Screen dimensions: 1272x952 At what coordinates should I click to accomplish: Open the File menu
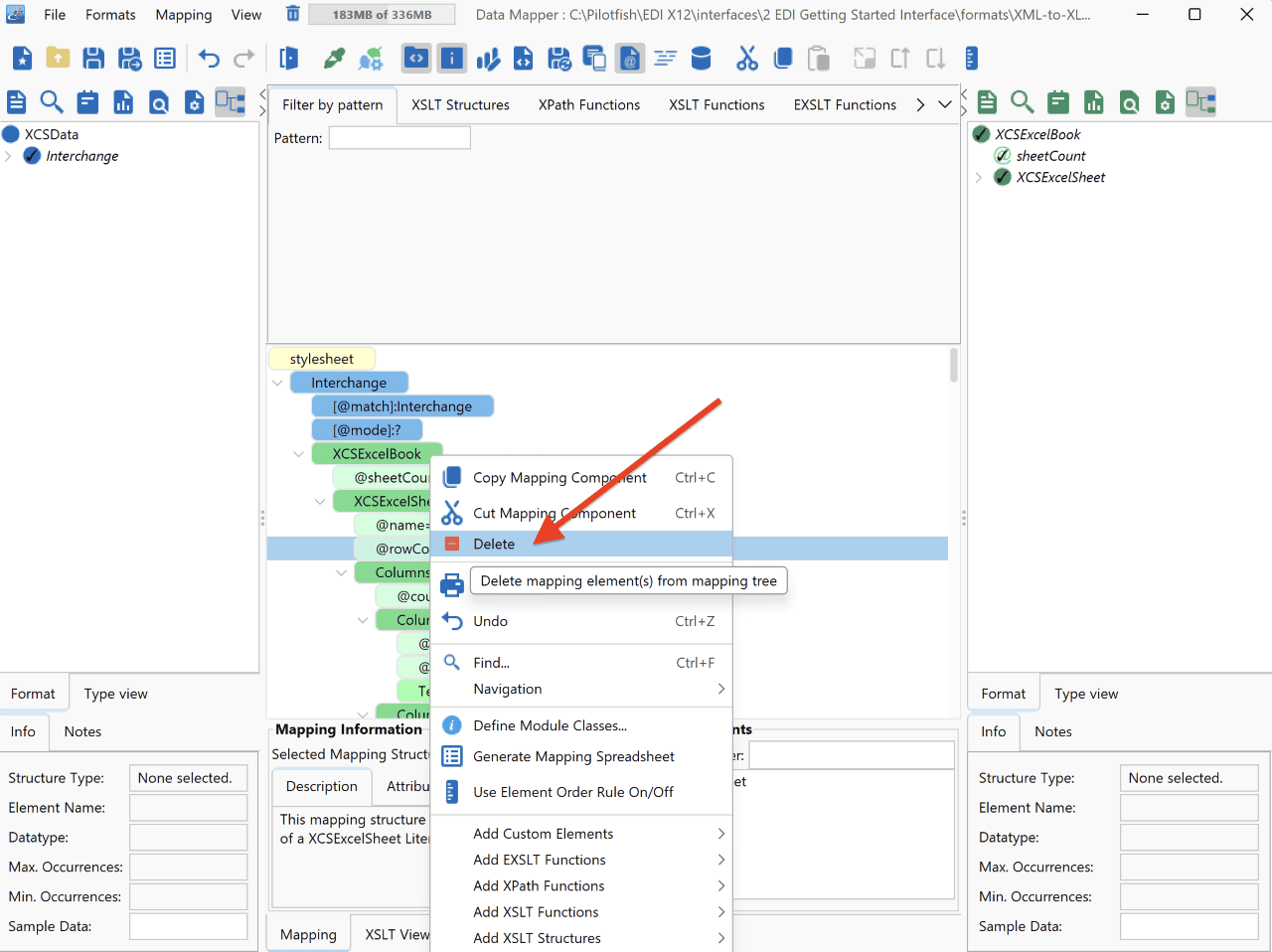pos(55,15)
